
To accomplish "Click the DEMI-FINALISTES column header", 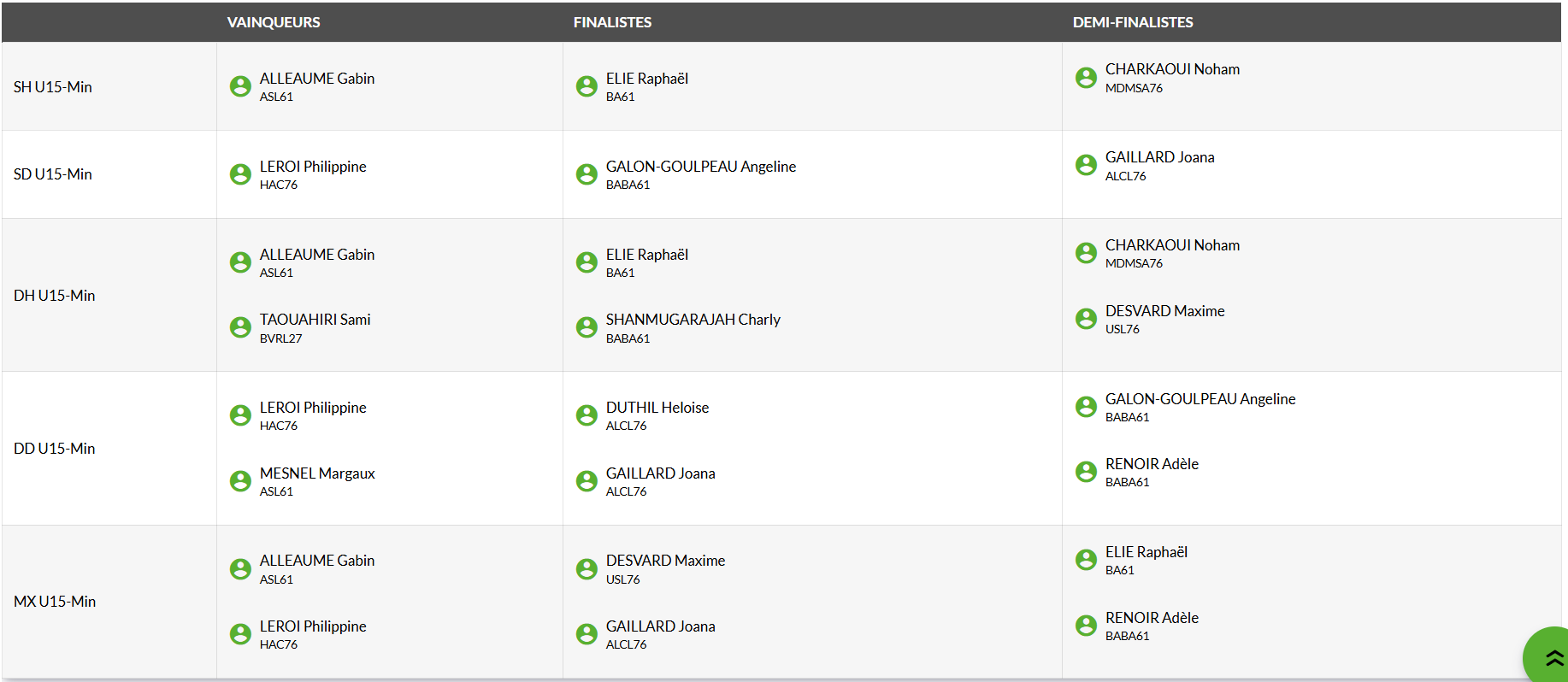I will pos(1132,22).
